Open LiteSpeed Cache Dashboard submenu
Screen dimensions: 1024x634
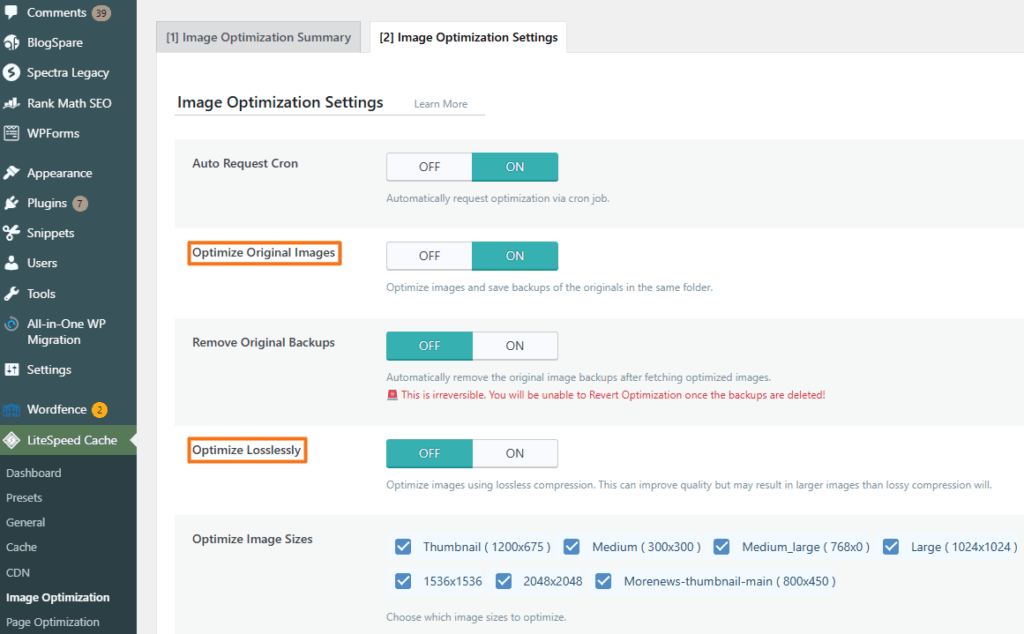pyautogui.click(x=34, y=473)
